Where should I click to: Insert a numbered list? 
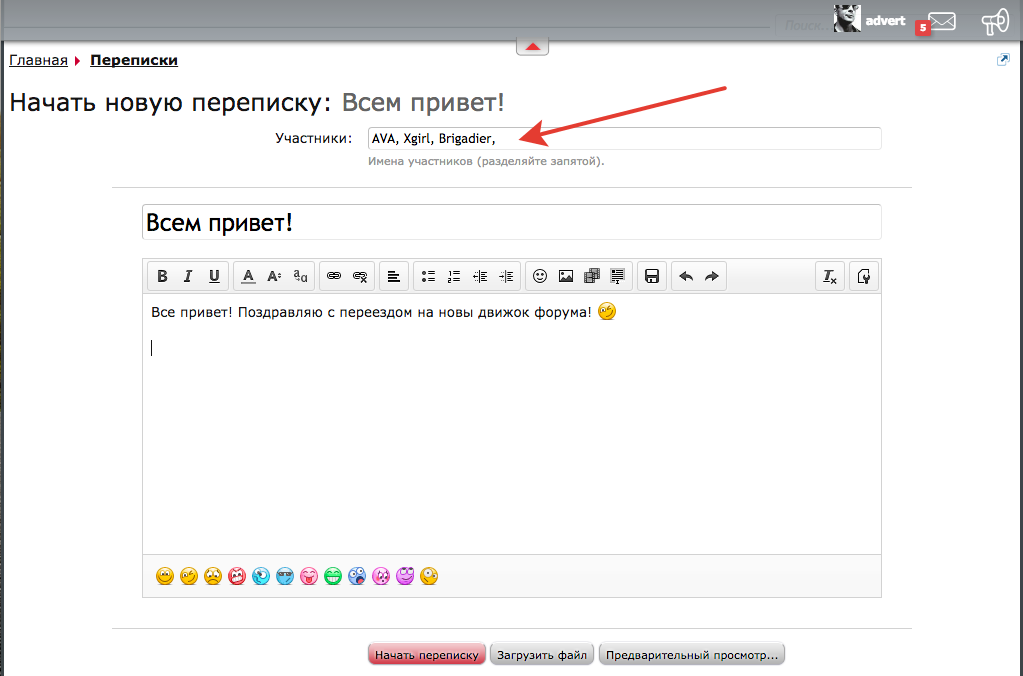coord(454,277)
